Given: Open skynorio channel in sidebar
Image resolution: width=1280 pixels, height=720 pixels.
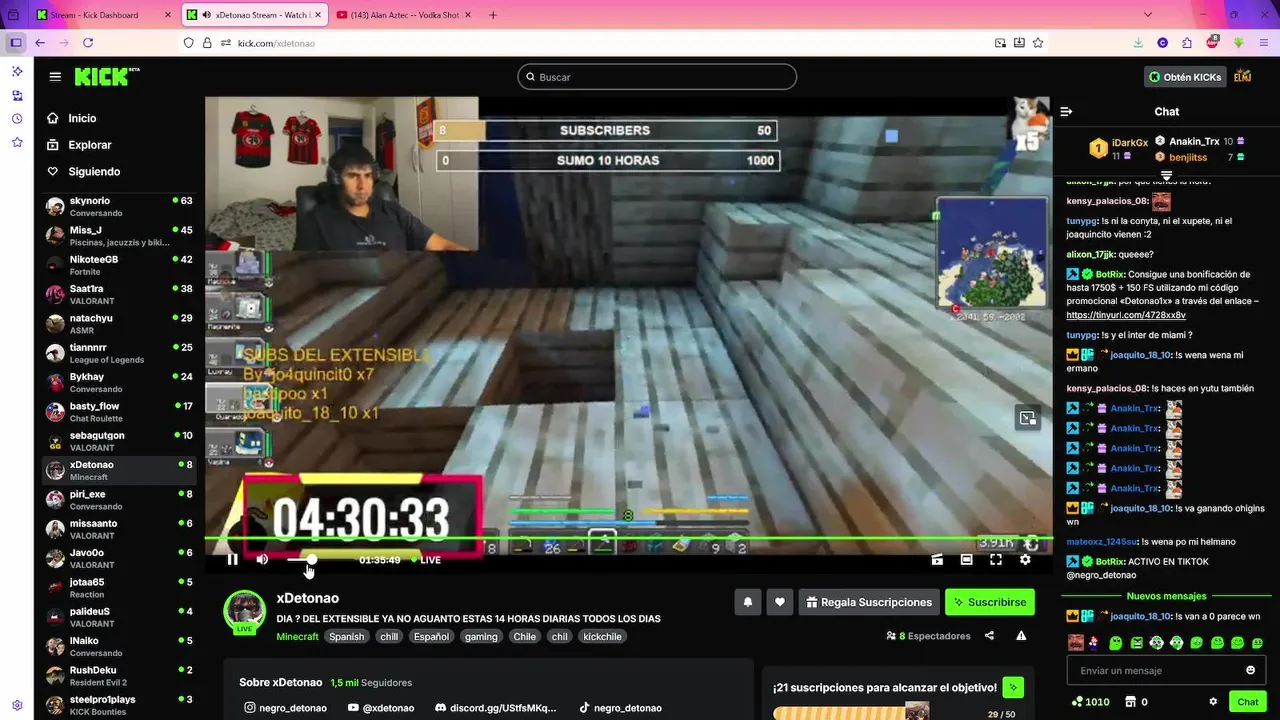Looking at the screenshot, I should point(120,206).
